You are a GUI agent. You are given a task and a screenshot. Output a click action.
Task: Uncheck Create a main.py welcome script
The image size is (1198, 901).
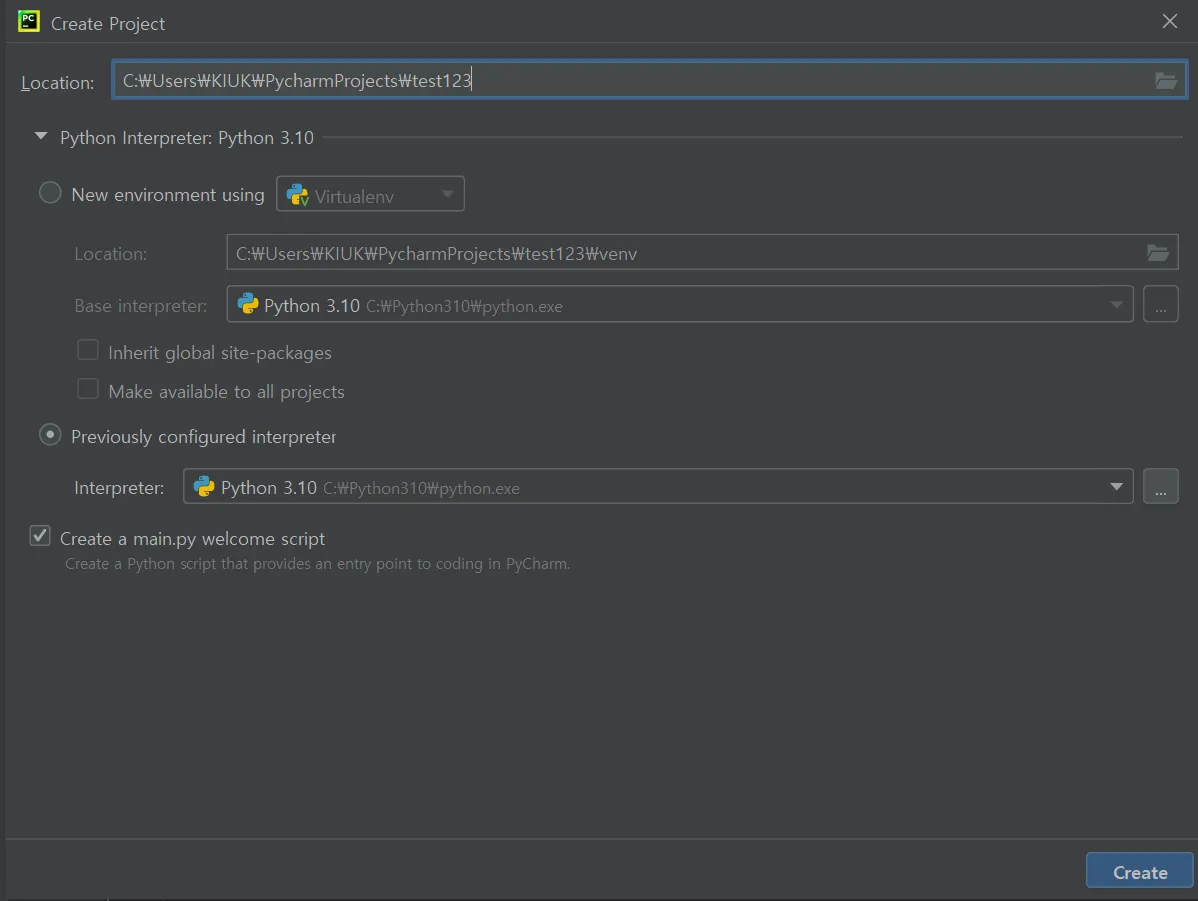tap(40, 536)
